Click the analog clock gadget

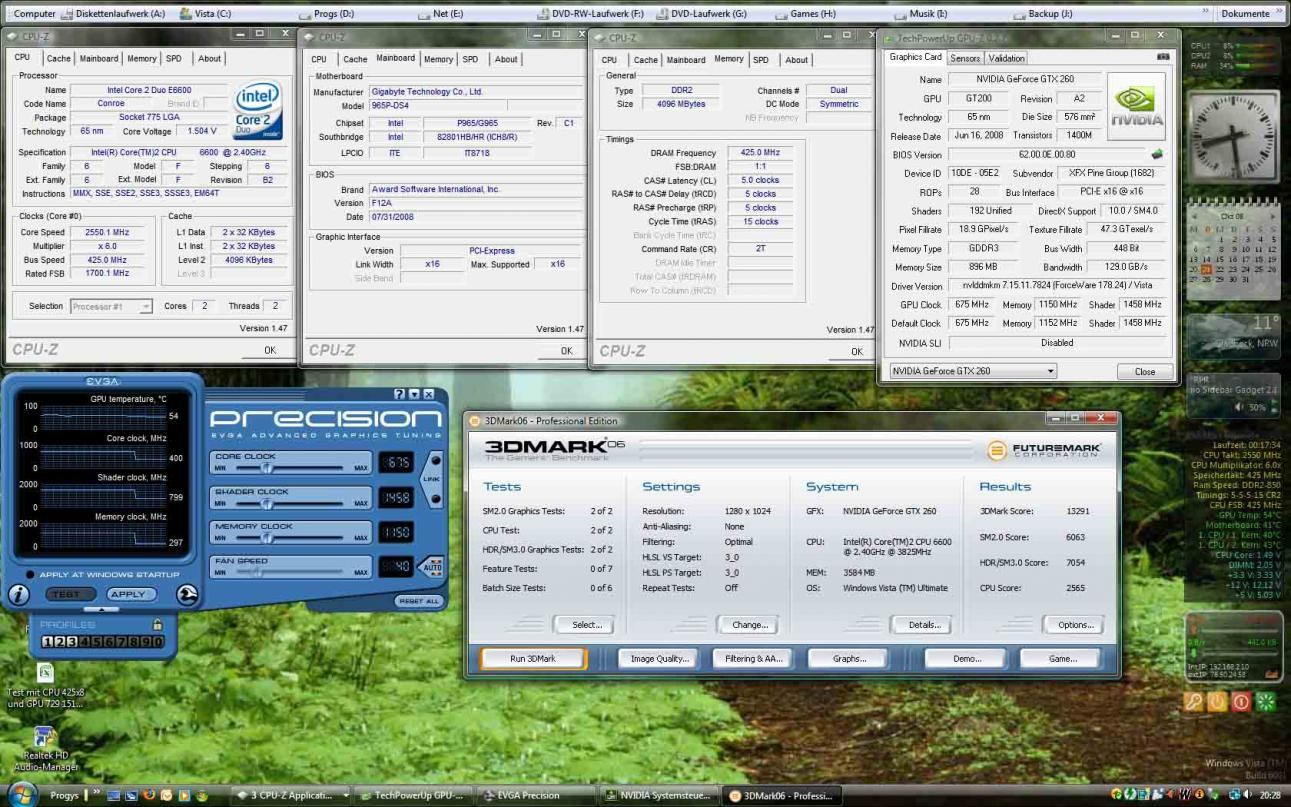coord(1232,135)
